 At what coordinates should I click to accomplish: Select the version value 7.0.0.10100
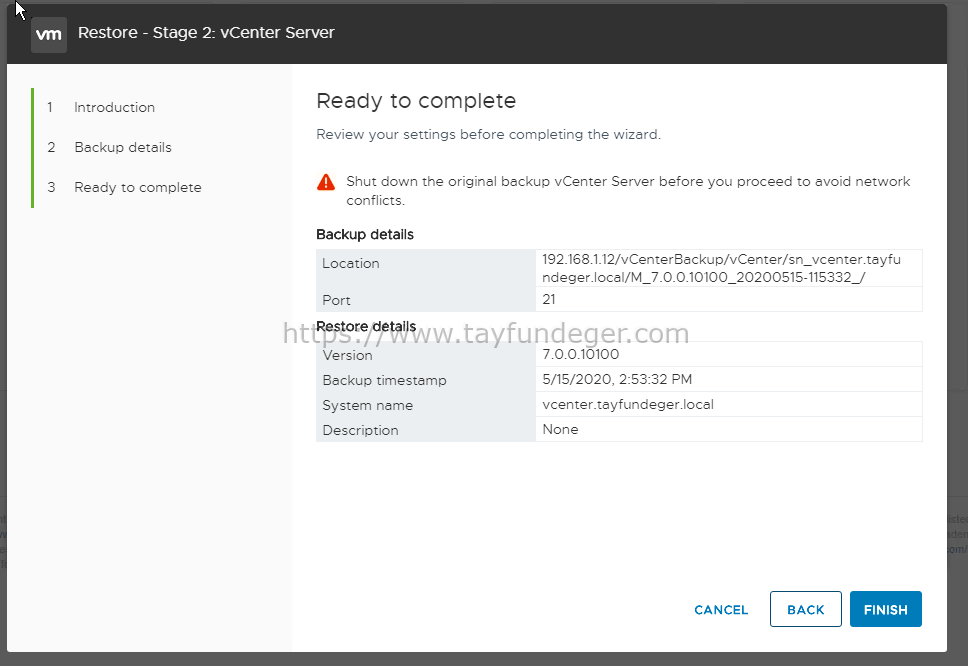tap(580, 354)
